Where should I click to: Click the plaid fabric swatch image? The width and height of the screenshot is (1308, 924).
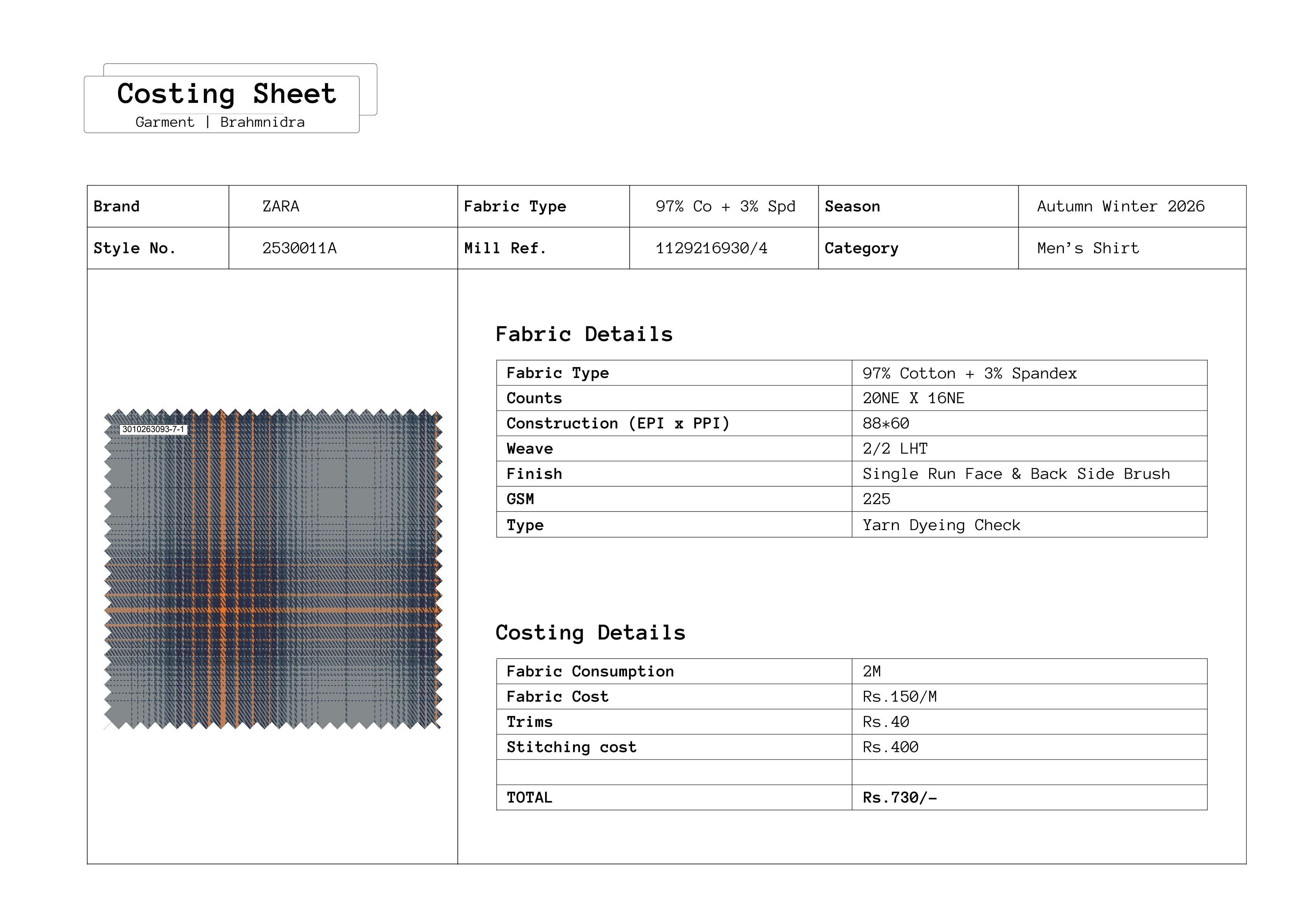[273, 569]
